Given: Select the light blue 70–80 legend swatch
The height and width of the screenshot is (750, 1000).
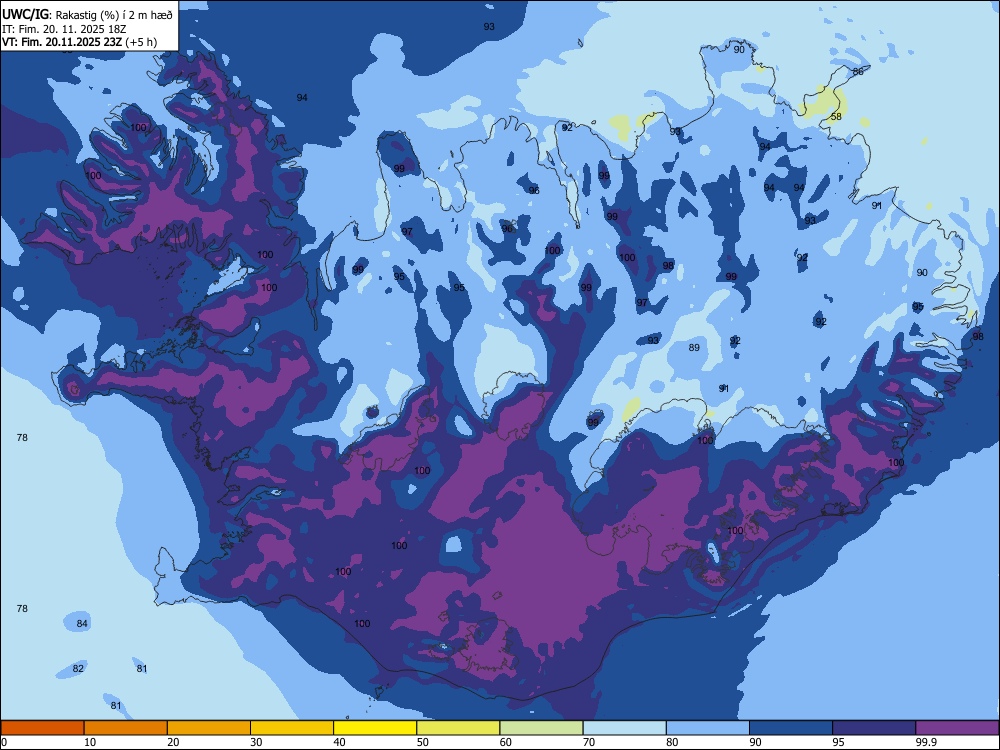Looking at the screenshot, I should pyautogui.click(x=624, y=728).
